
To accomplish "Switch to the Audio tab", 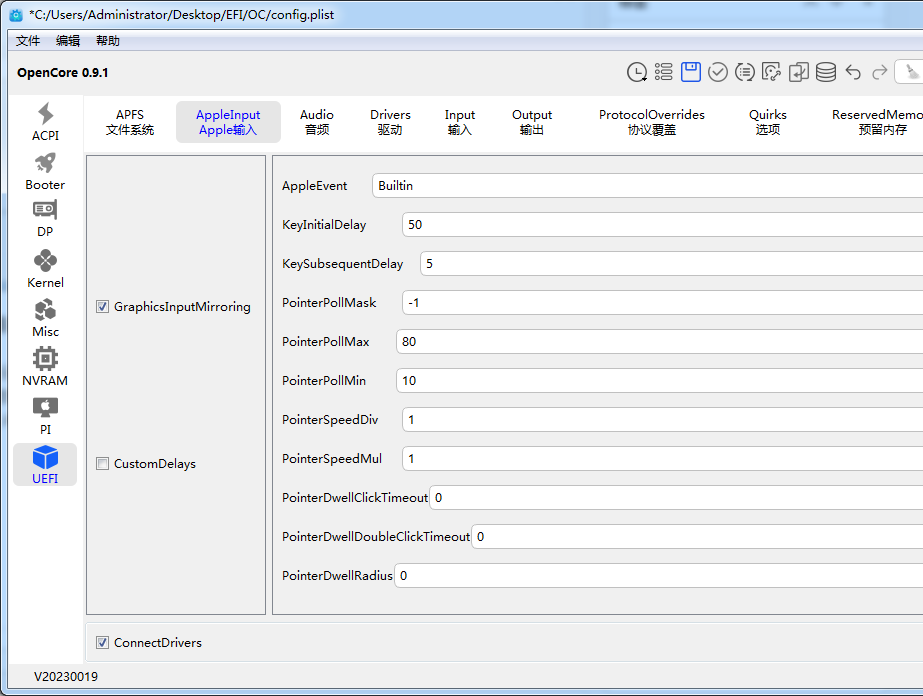I will [317, 122].
